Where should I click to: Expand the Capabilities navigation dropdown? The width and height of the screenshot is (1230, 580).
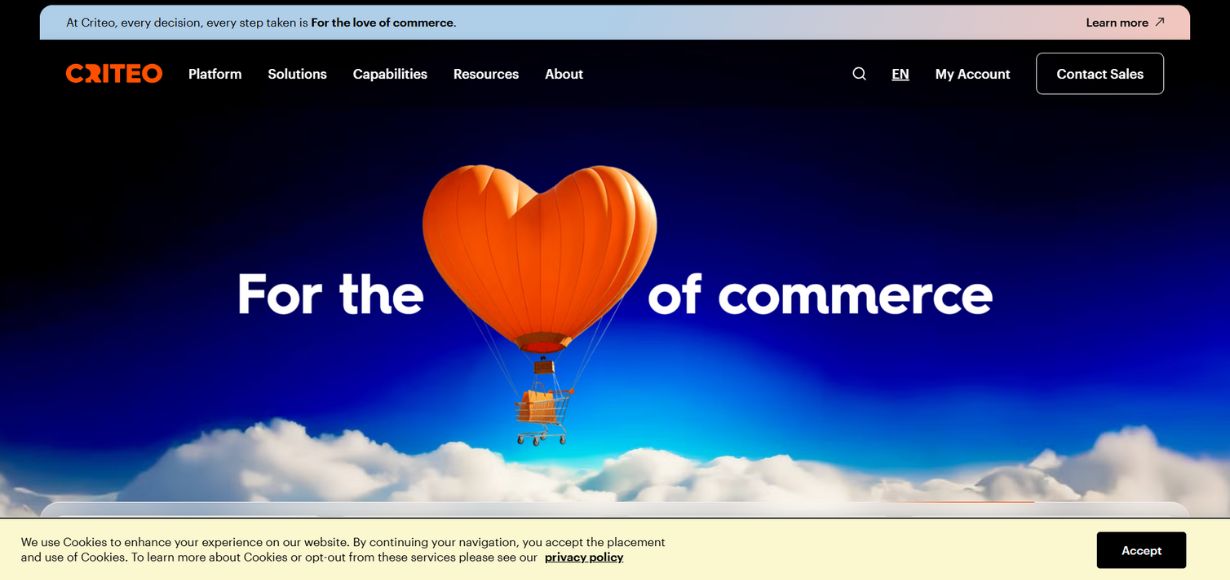coord(389,73)
